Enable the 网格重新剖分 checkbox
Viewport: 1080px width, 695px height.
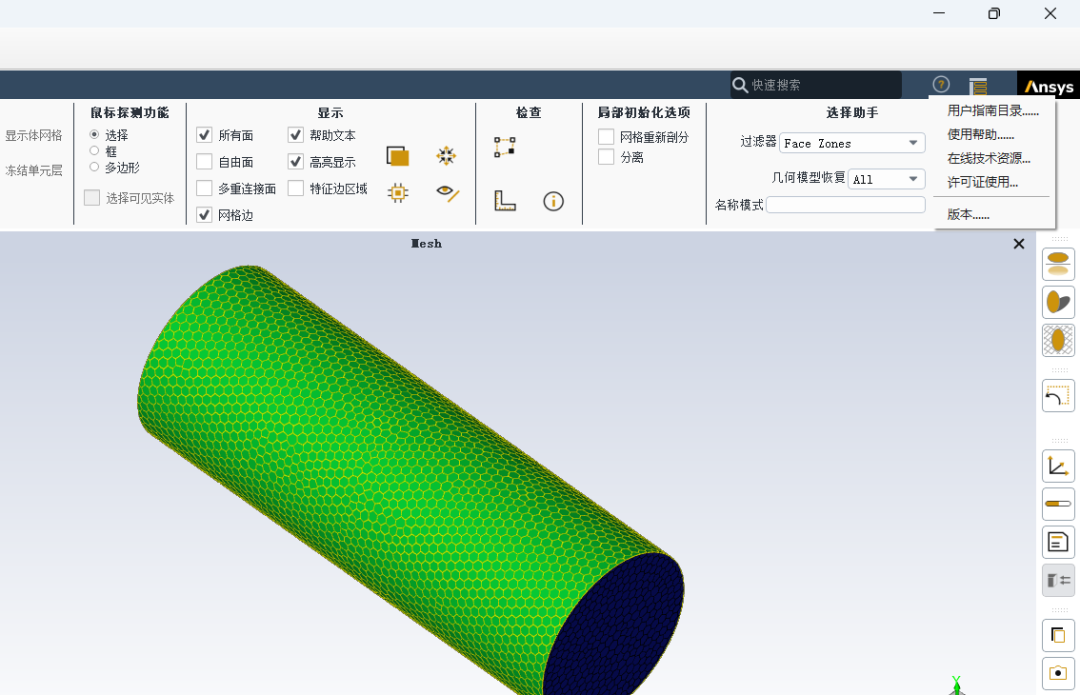606,136
